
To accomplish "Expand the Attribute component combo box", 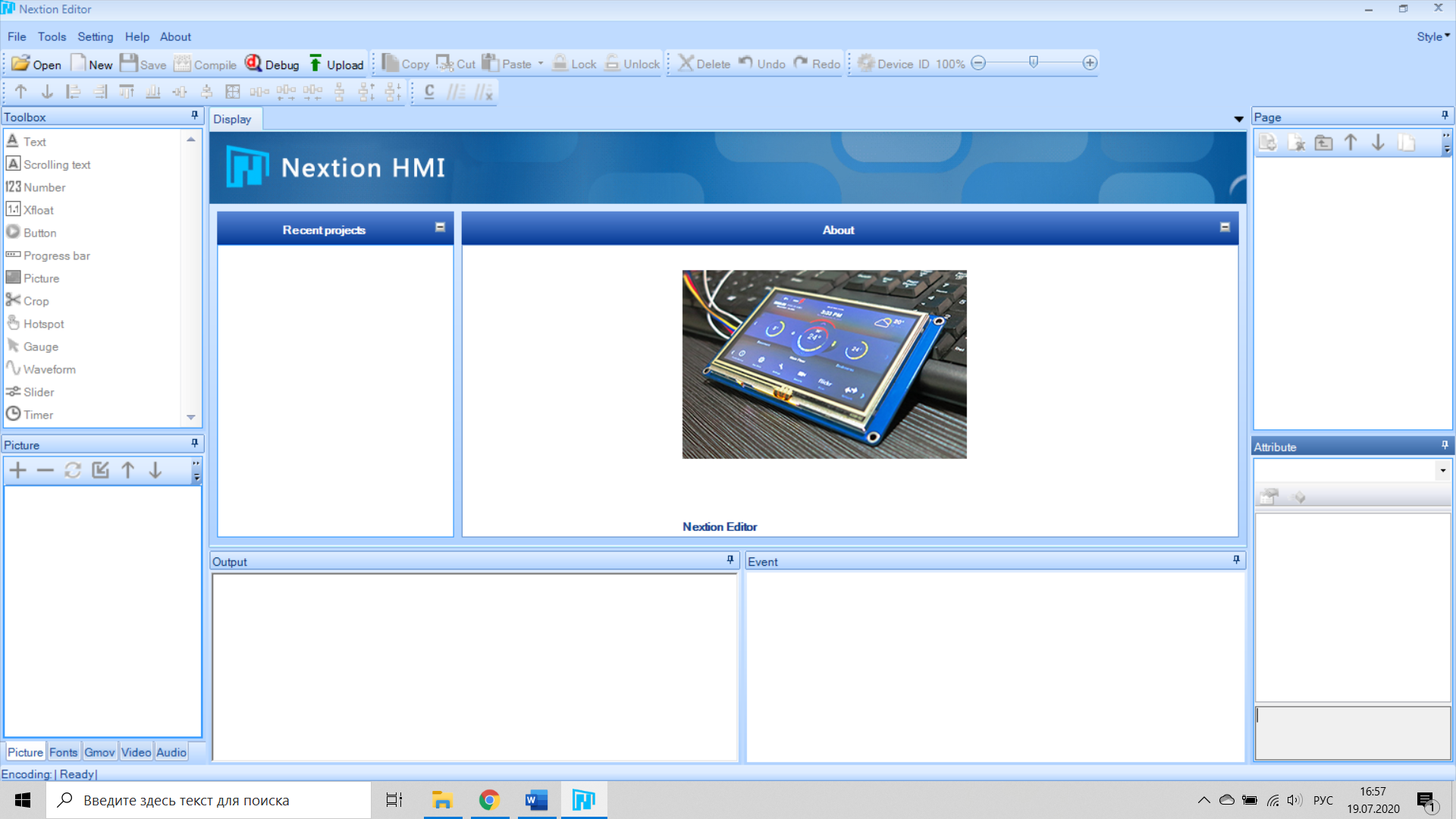I will (x=1442, y=471).
